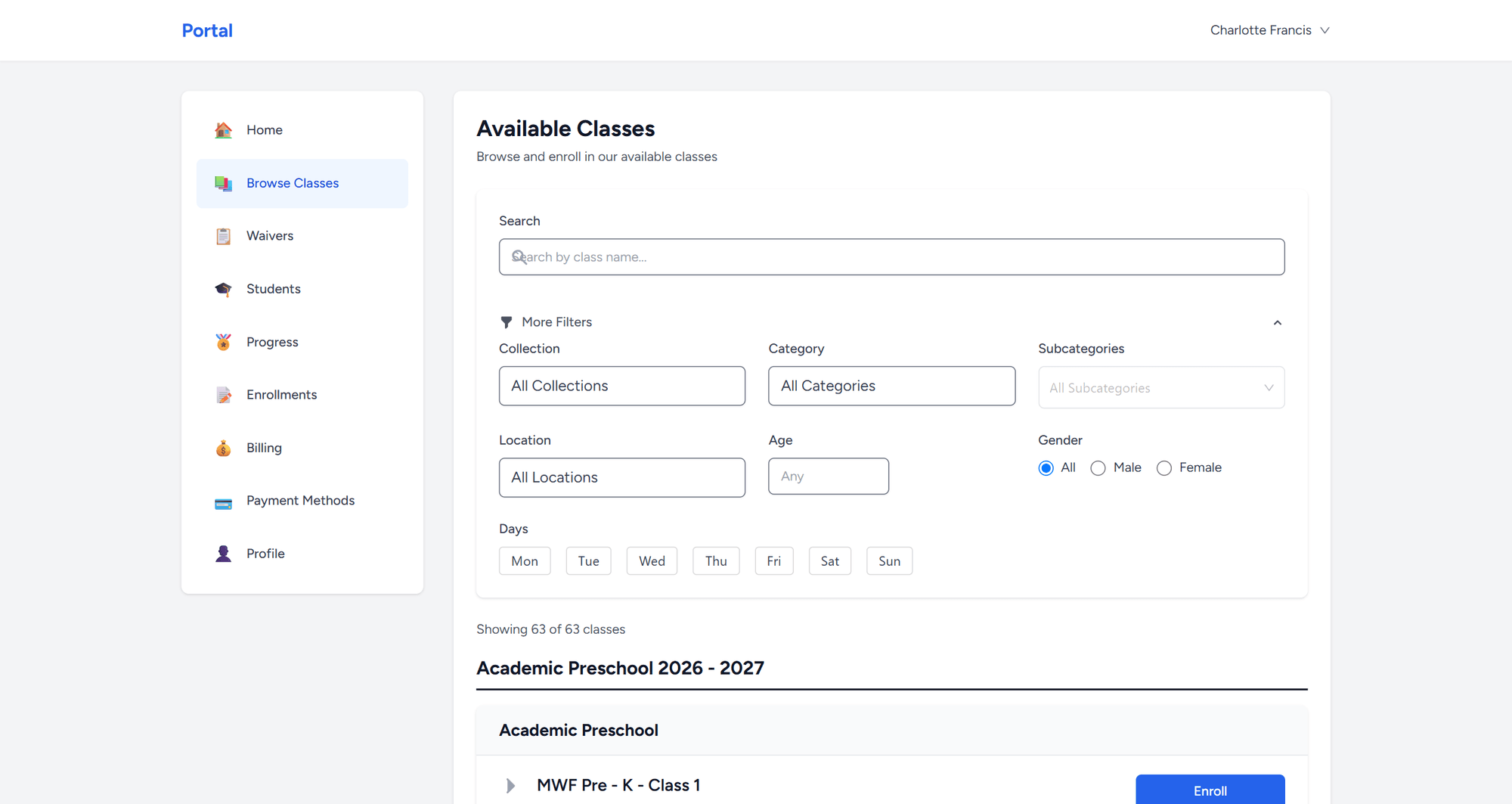
Task: Click the Enrollments pencil paper icon
Action: [x=223, y=395]
